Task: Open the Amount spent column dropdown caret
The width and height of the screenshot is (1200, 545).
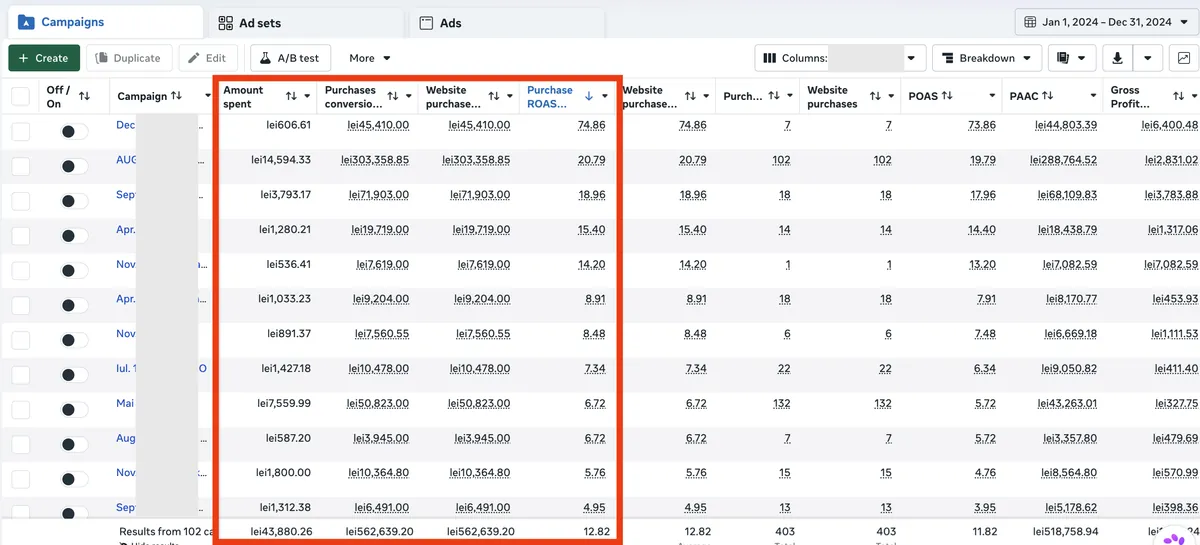Action: coord(307,96)
